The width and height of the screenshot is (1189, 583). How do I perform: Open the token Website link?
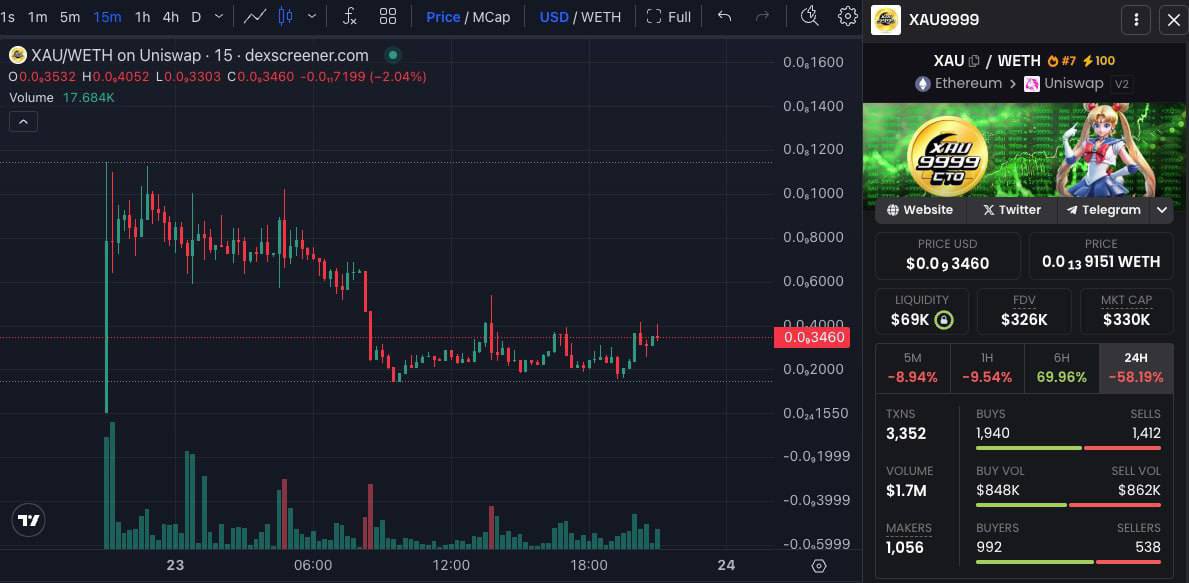[921, 210]
